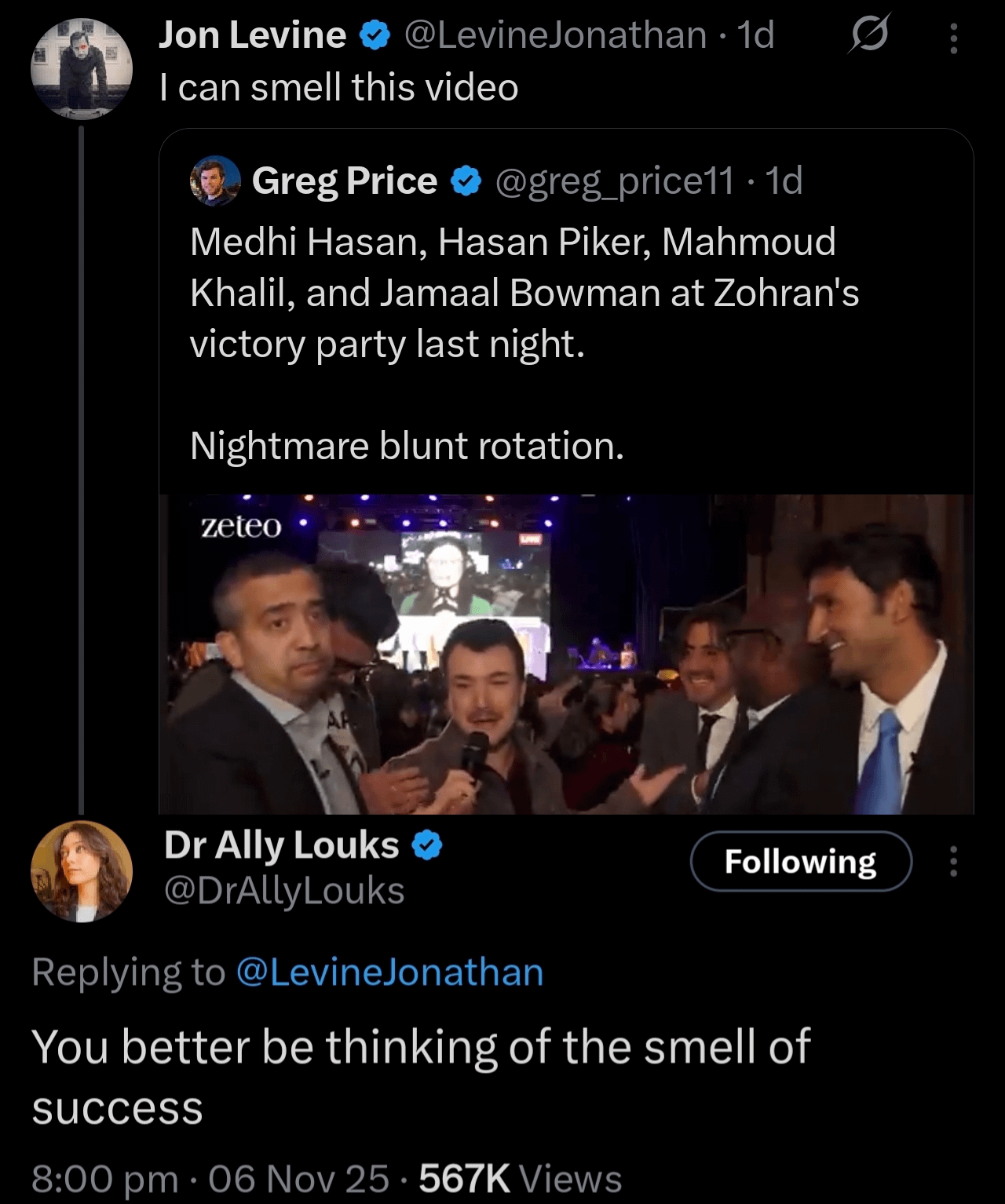Open more options beside the Following button
This screenshot has height=1204, width=1005.
(x=953, y=861)
